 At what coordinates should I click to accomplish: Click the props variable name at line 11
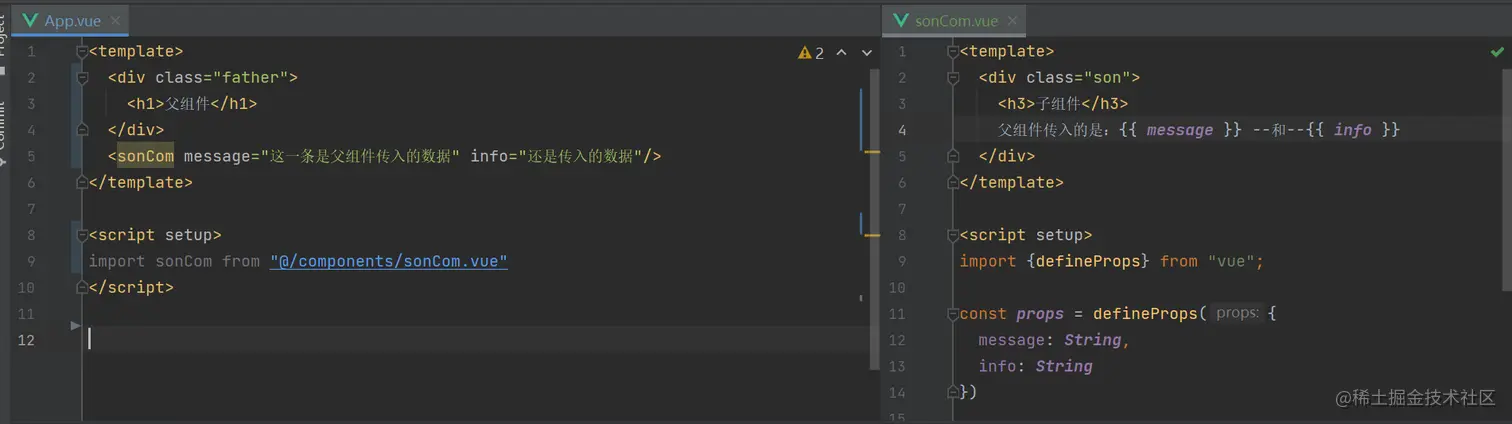[x=1040, y=313]
